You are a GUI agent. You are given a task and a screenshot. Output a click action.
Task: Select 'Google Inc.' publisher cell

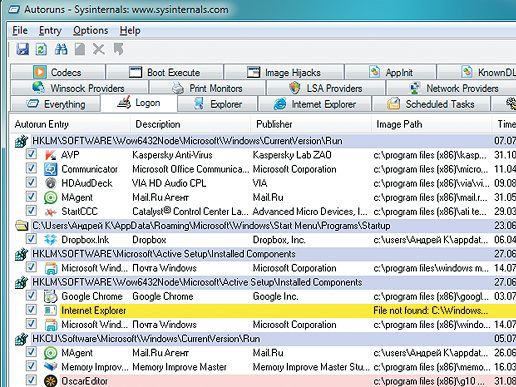point(275,296)
